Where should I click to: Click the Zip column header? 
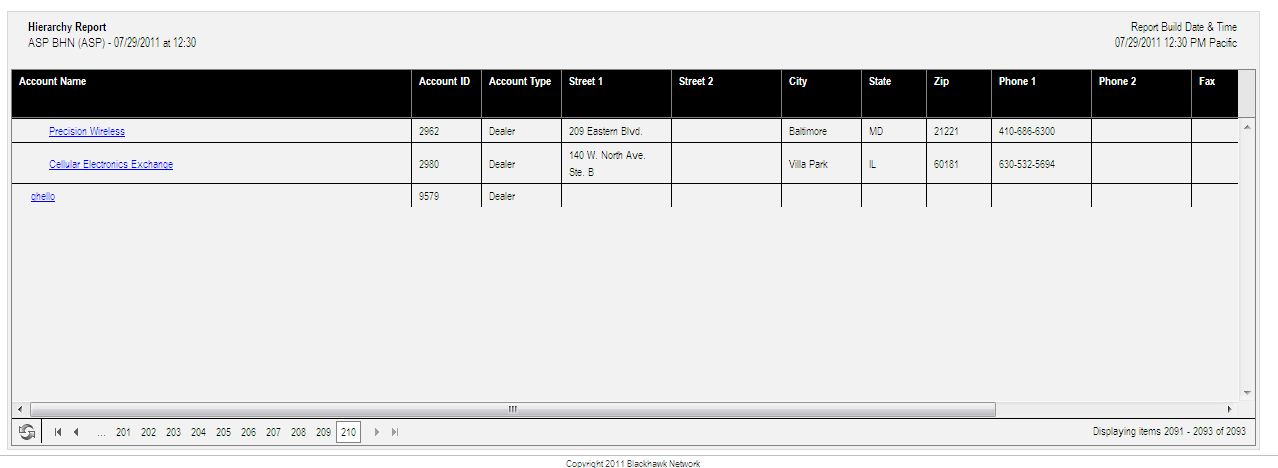coord(959,93)
